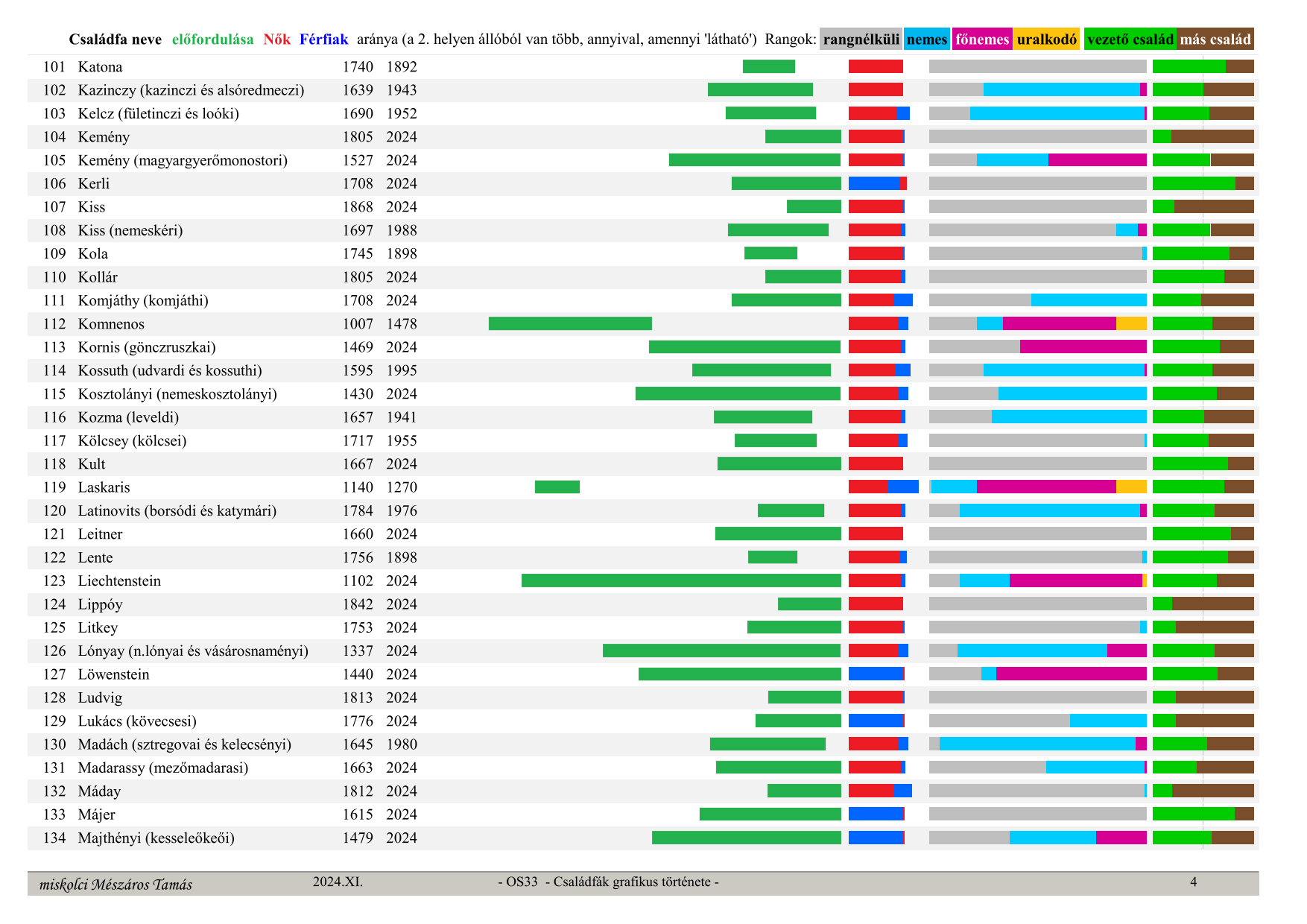Screen dimensions: 1307x924
Task: Select the Kossuth (udvardi és kossuthi) row
Action: click(x=170, y=371)
